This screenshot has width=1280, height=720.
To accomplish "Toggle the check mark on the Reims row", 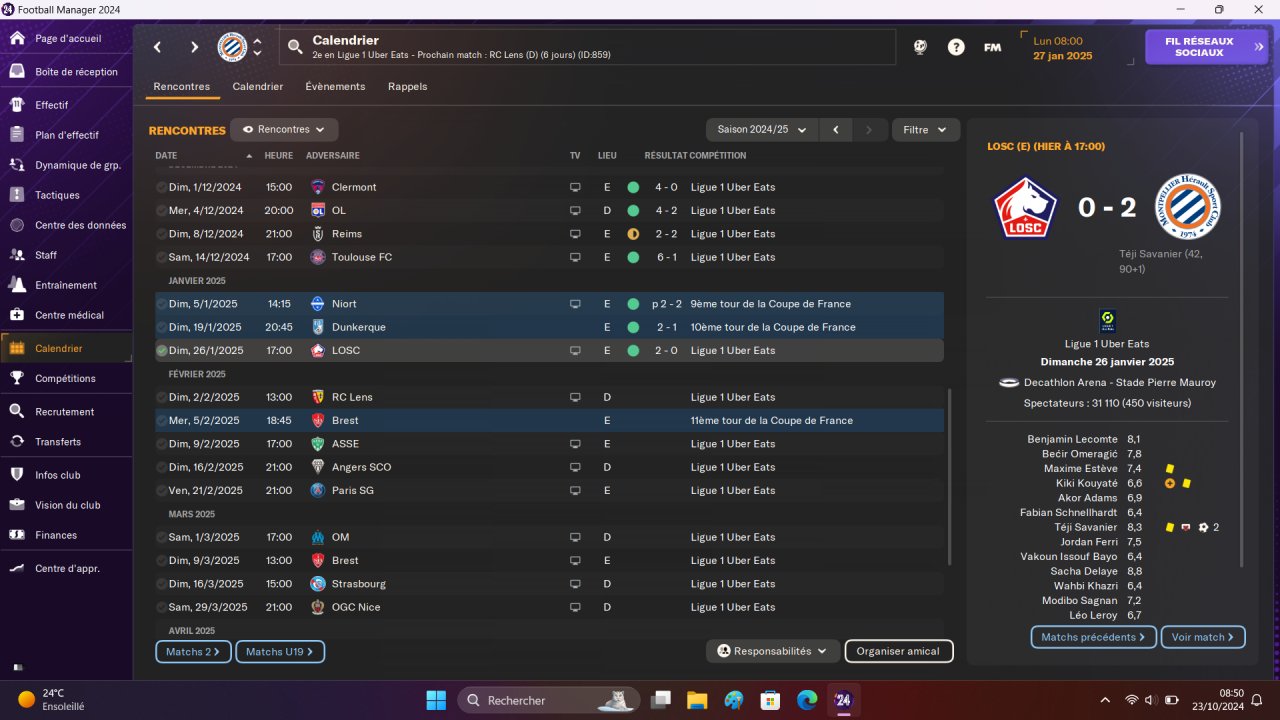I will (162, 234).
